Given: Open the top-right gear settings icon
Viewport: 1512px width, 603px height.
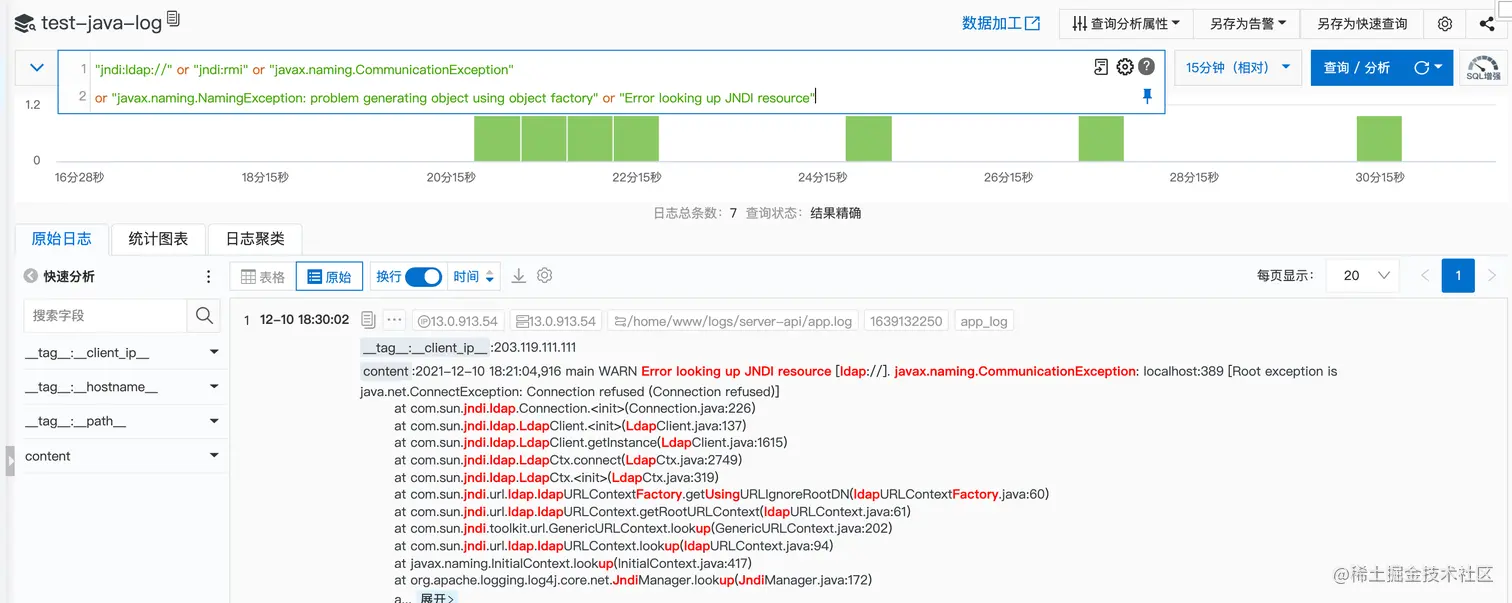Looking at the screenshot, I should tap(1445, 23).
